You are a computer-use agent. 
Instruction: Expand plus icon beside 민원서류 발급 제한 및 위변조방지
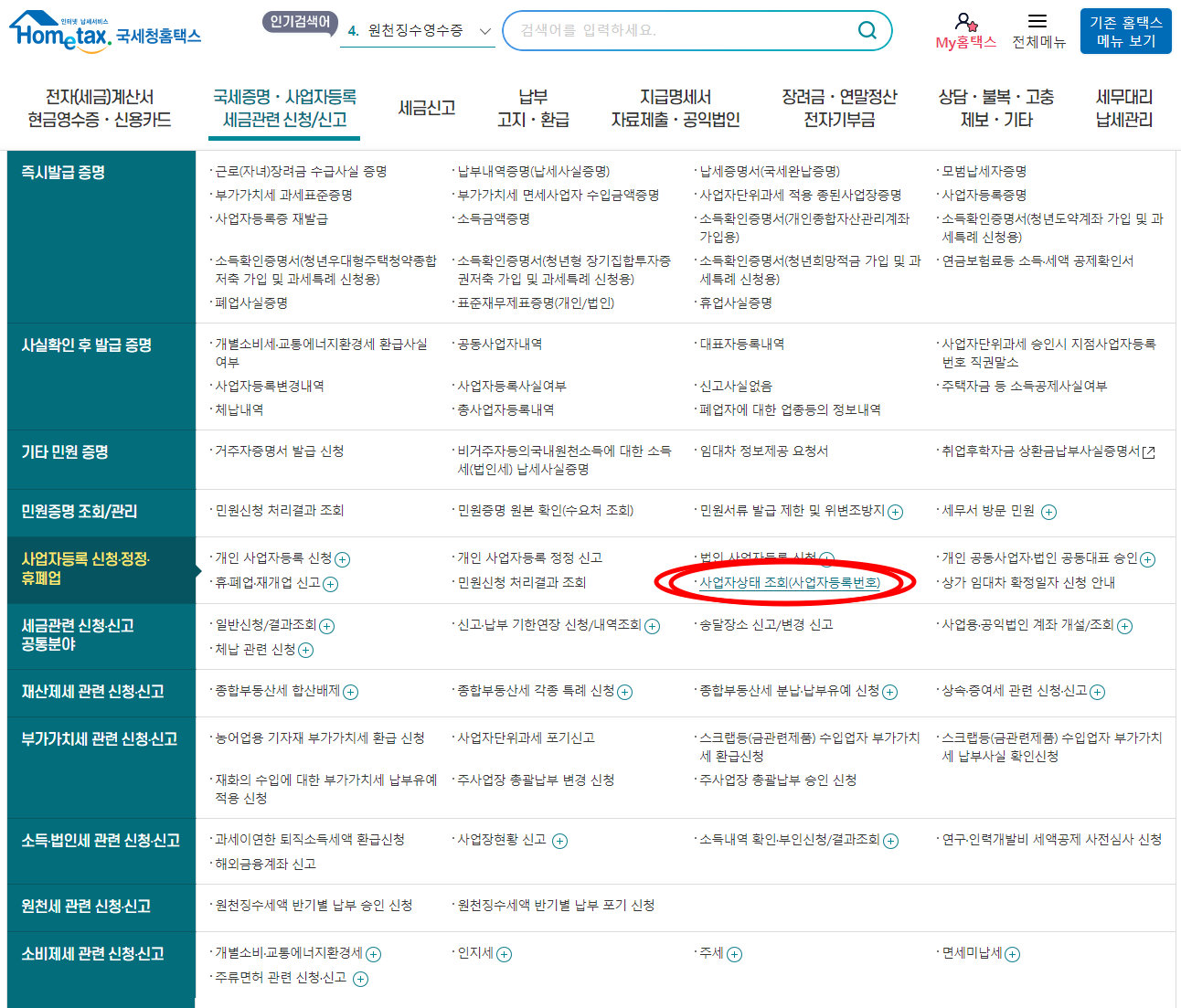click(x=896, y=512)
